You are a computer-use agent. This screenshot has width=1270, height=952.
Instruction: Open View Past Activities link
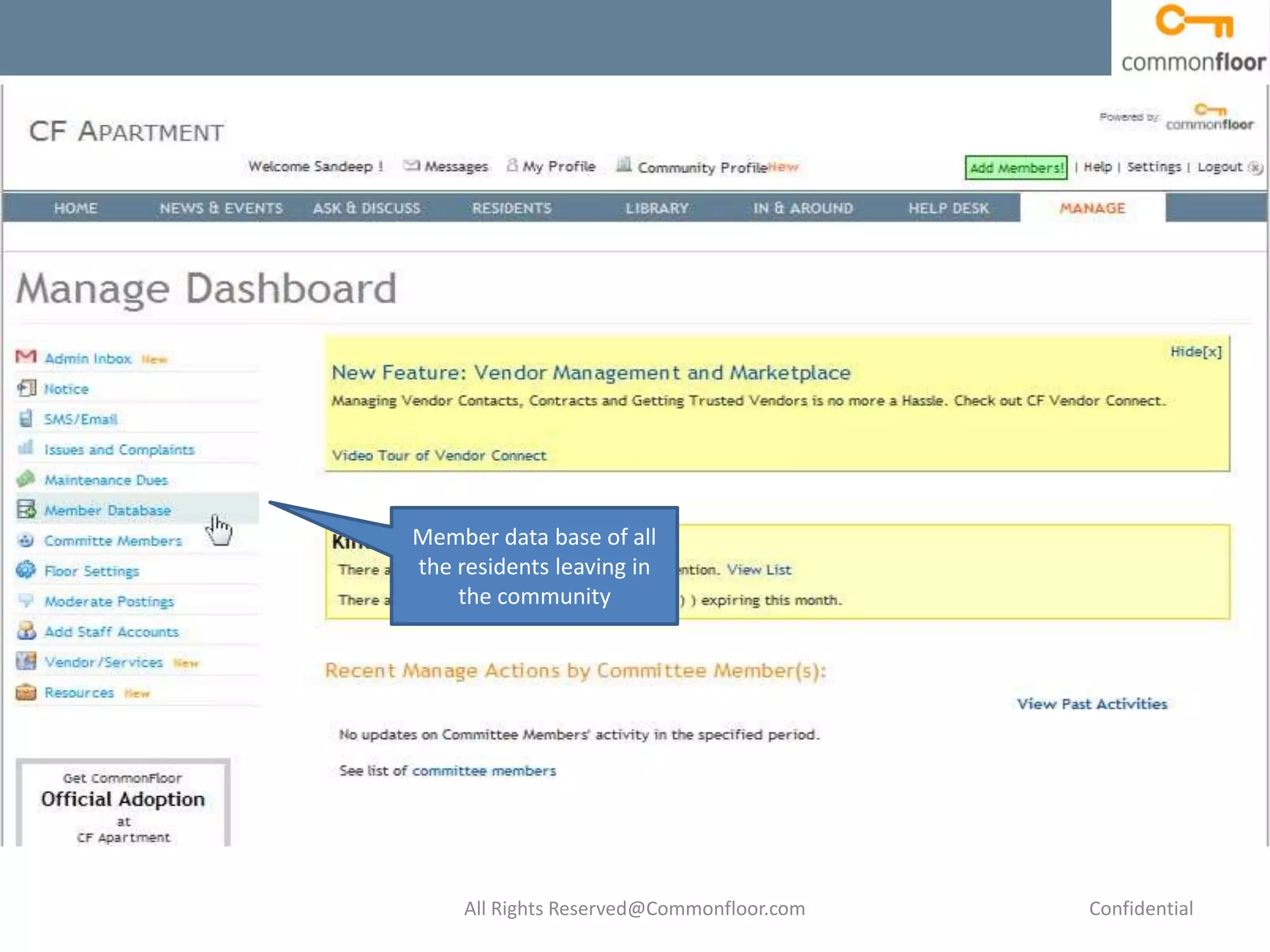point(1091,704)
